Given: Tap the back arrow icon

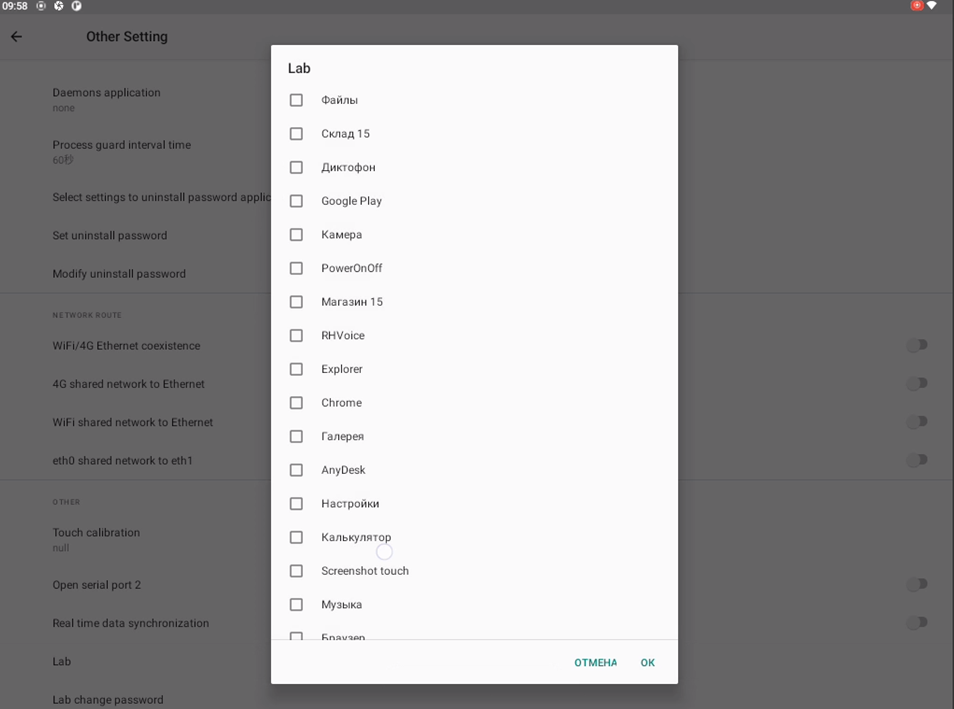Looking at the screenshot, I should tap(16, 37).
